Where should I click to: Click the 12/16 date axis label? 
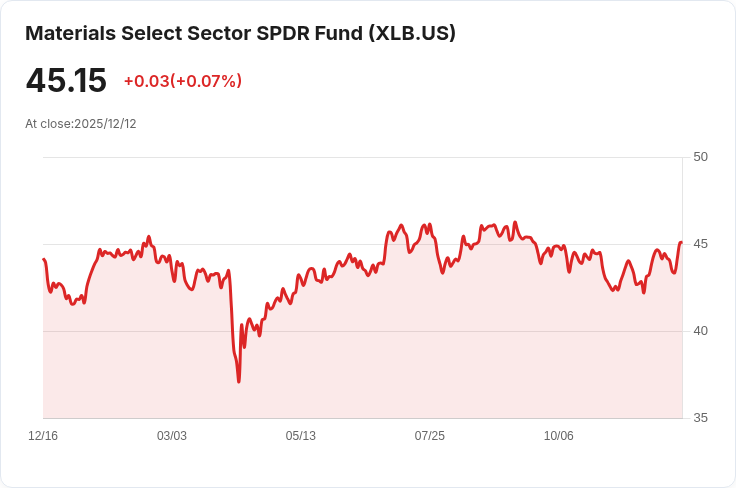coord(43,436)
